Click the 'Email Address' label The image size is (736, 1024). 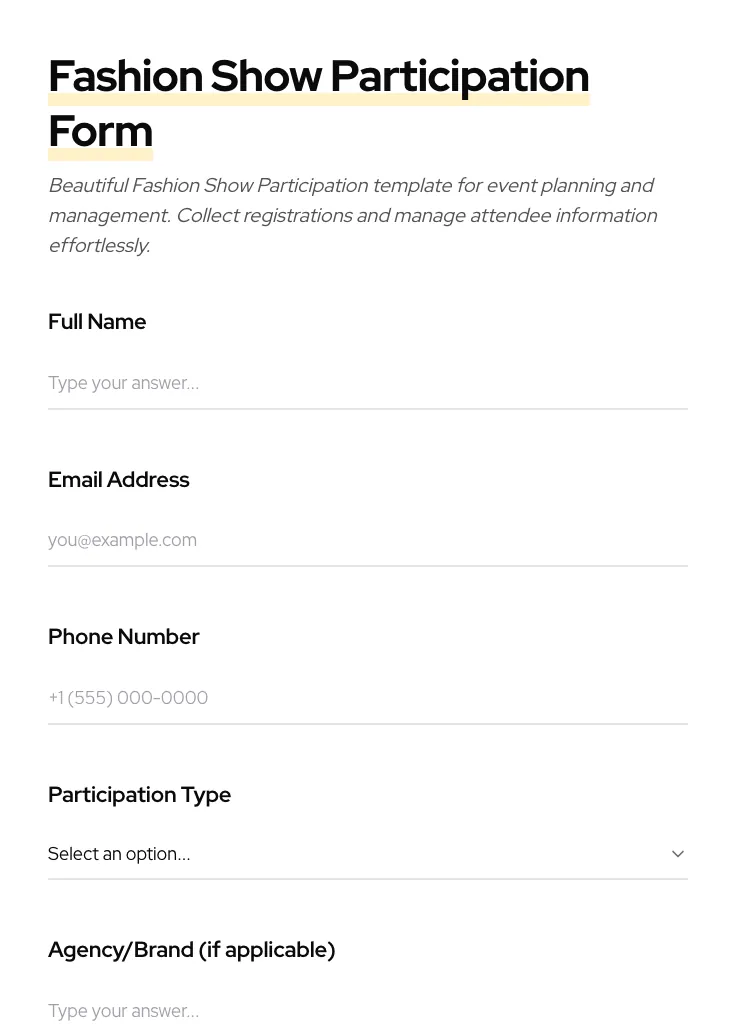click(x=118, y=480)
